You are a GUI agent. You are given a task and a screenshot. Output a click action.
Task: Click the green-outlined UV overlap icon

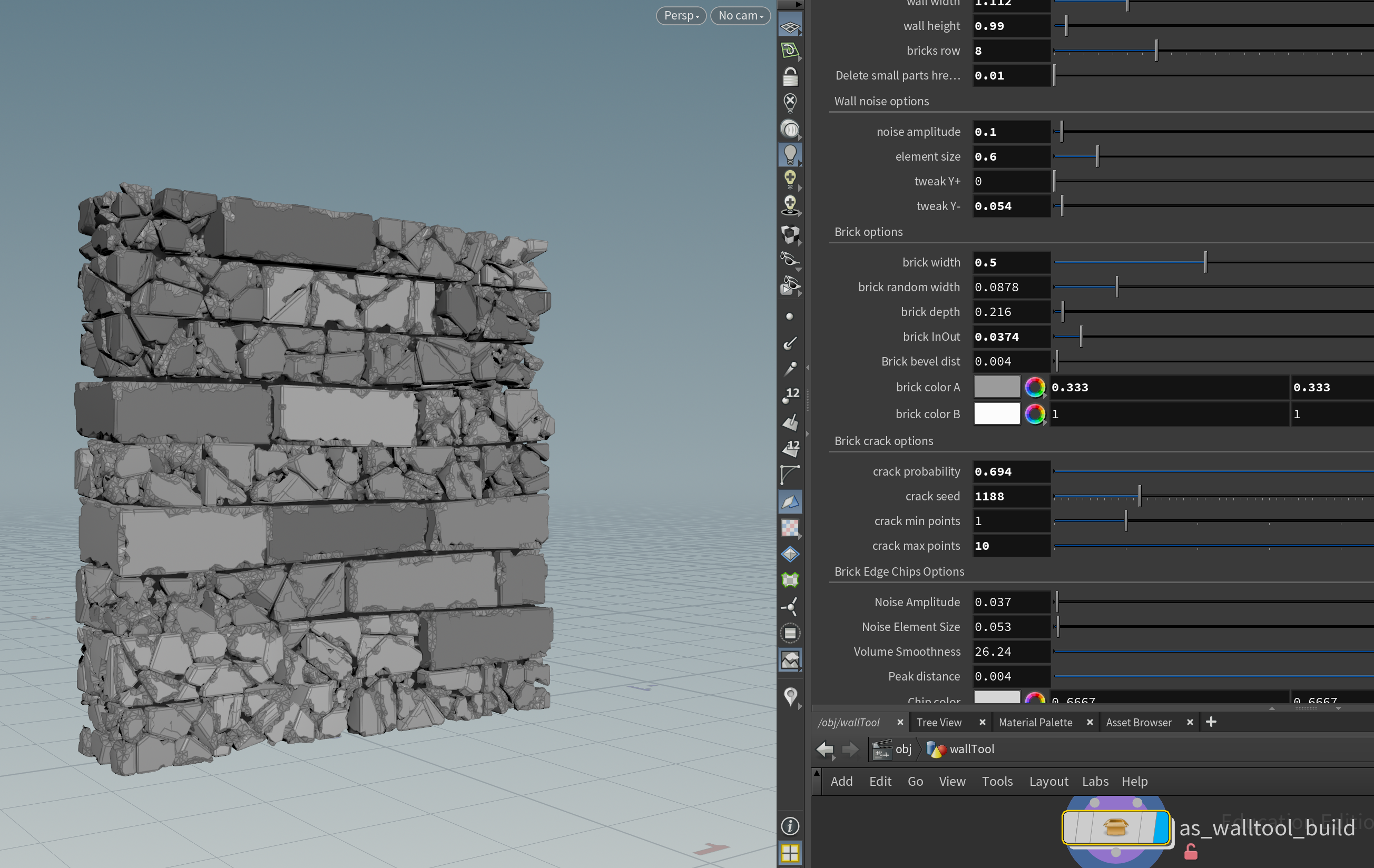pos(790,580)
